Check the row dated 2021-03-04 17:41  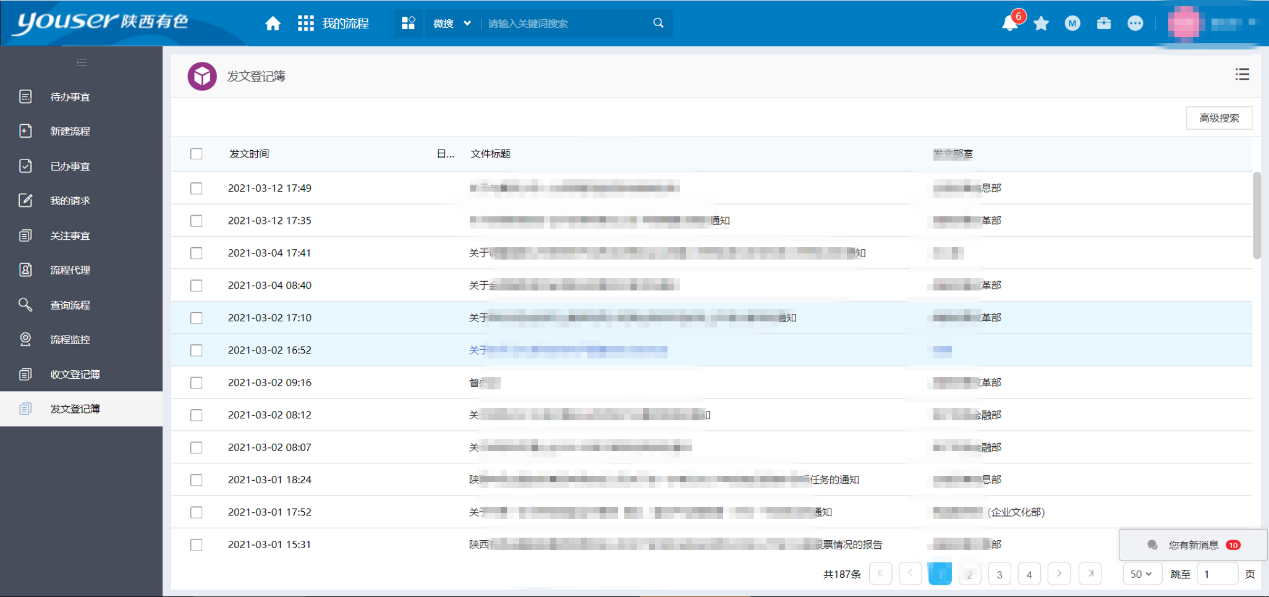coord(196,253)
